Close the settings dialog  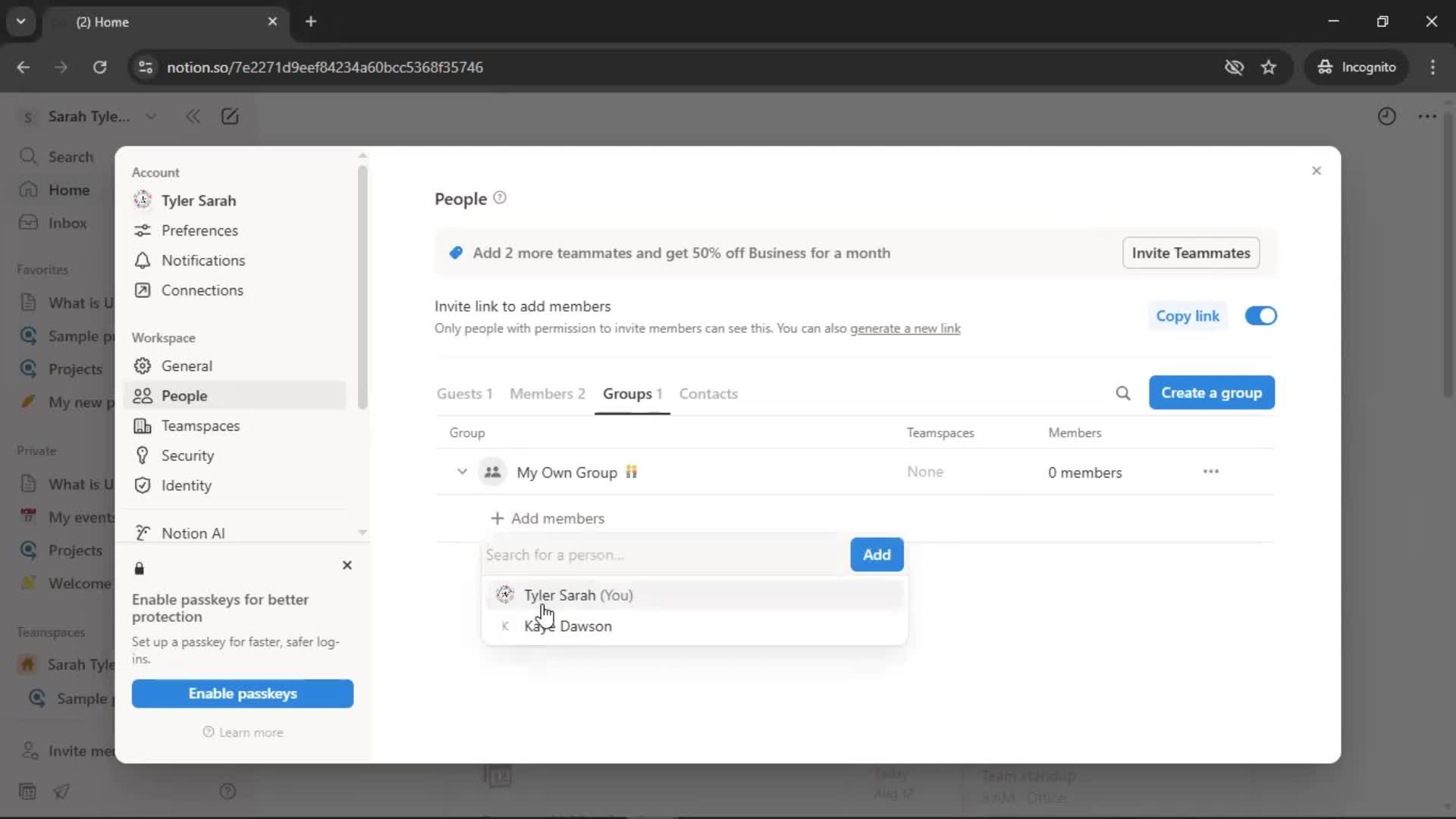tap(1316, 171)
